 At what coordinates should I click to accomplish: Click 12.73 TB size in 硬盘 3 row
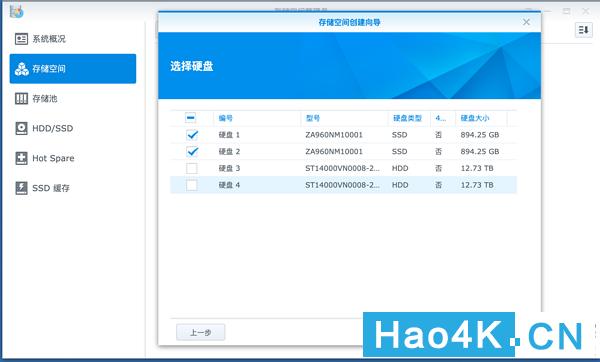[477, 168]
